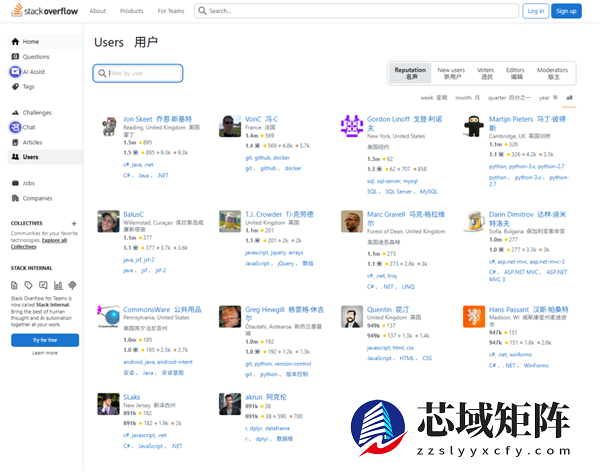Click Darin Dimitrov's beer mug avatar
This screenshot has height=473, width=600.
(x=474, y=221)
